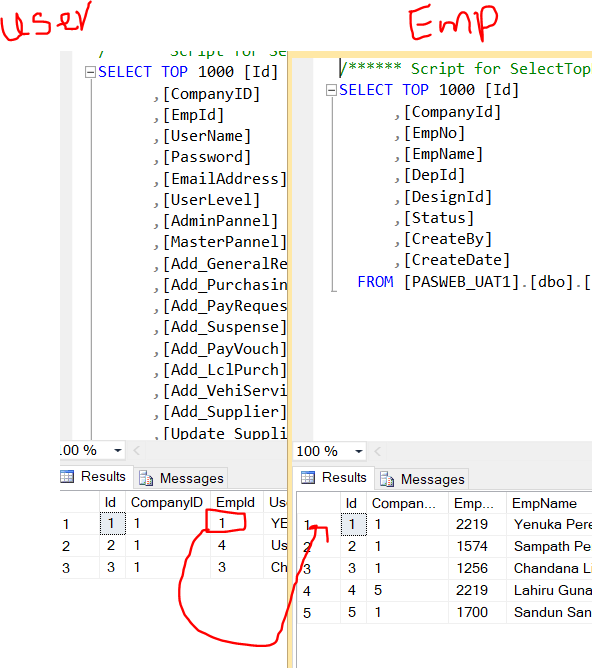This screenshot has height=668, width=592.
Task: Click EmpNo 2219 in the Lahiru row
Action: point(477,590)
